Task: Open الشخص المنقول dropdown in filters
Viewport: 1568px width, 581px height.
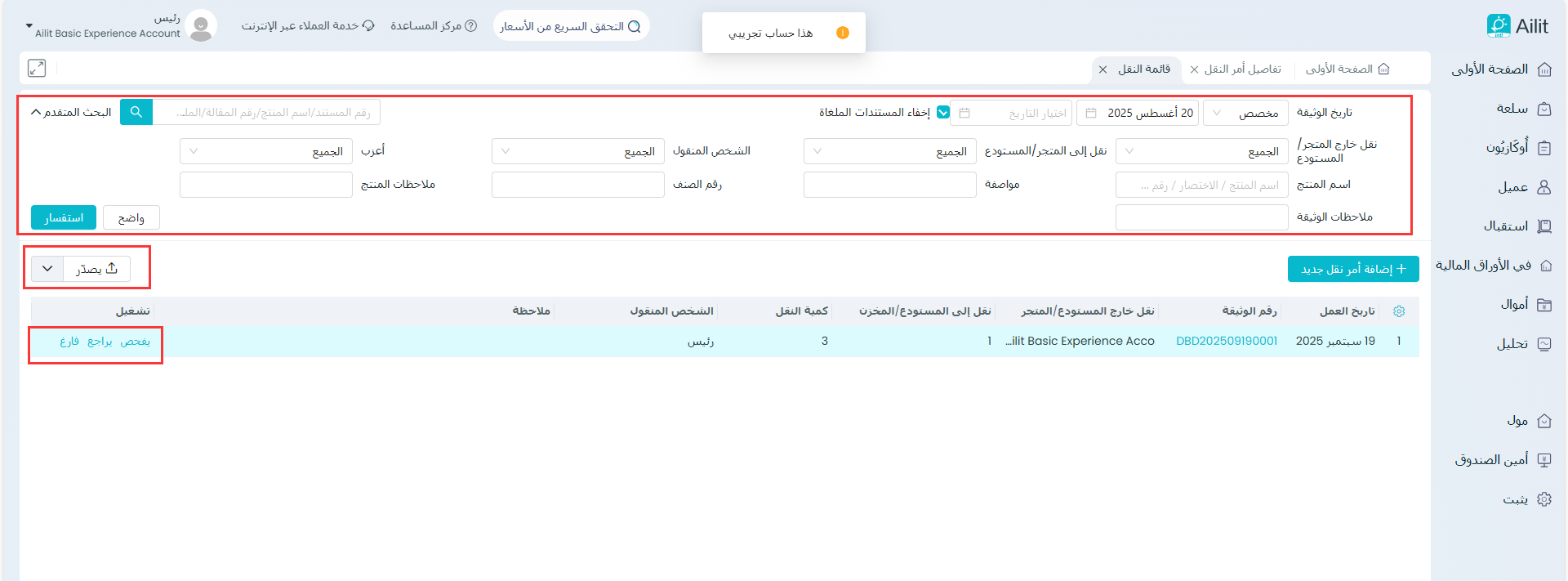Action: pyautogui.click(x=577, y=151)
